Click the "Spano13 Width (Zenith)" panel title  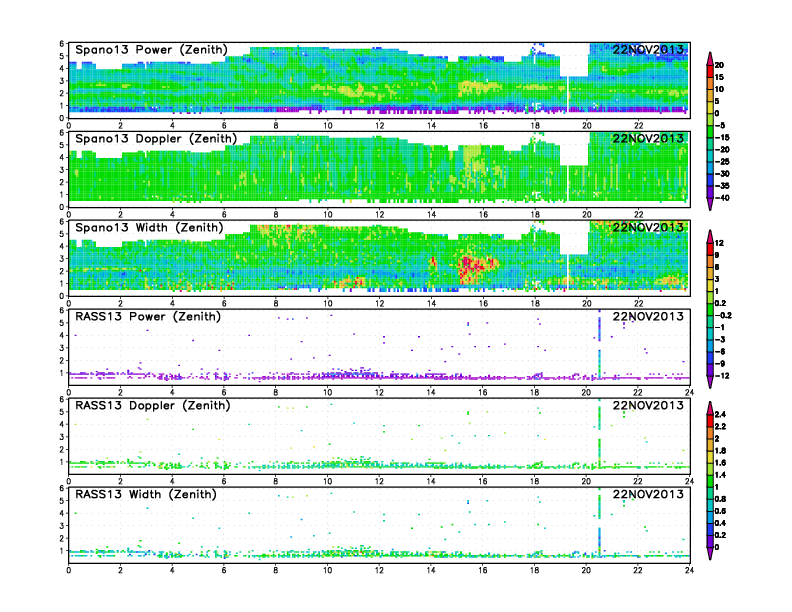click(149, 228)
